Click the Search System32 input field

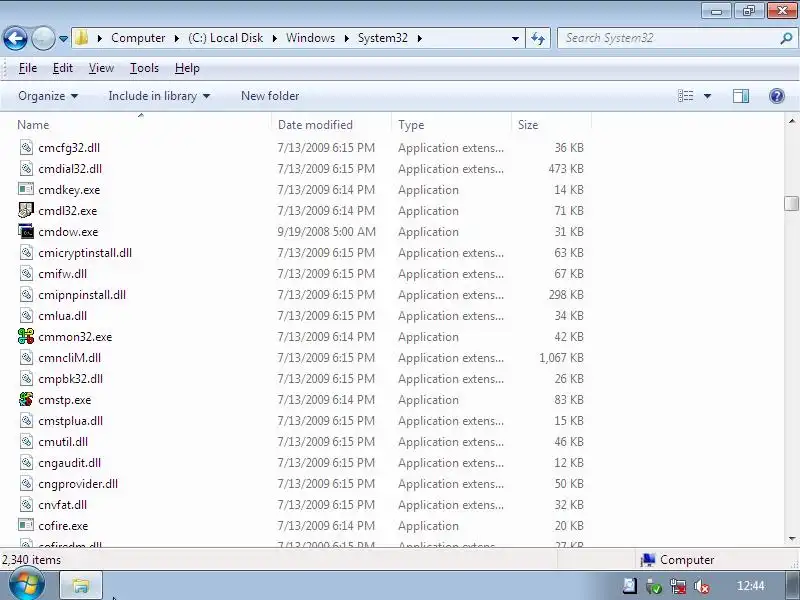pos(668,38)
